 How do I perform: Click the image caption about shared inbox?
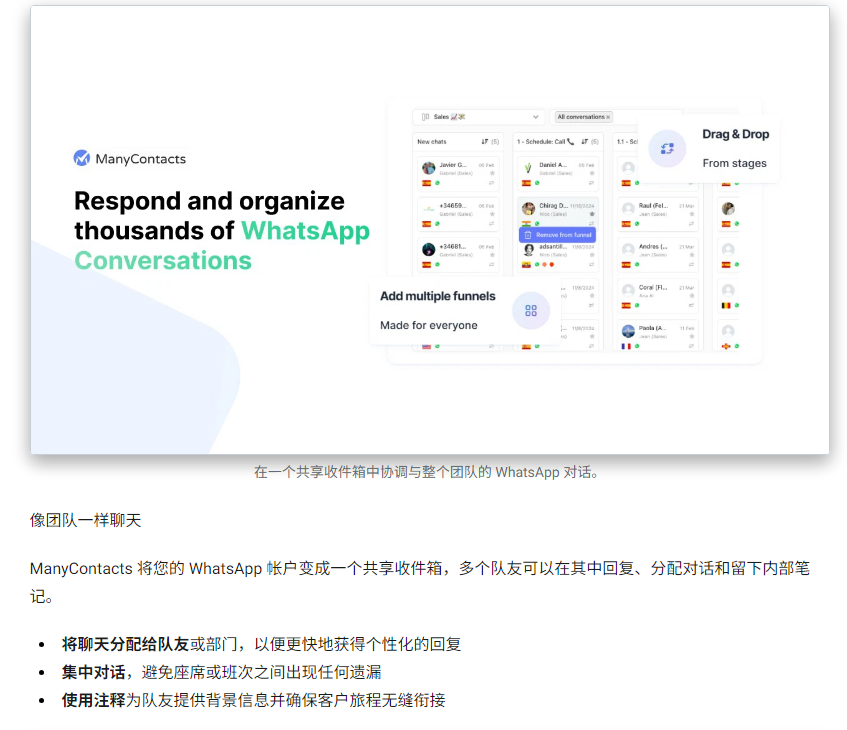[x=426, y=472]
